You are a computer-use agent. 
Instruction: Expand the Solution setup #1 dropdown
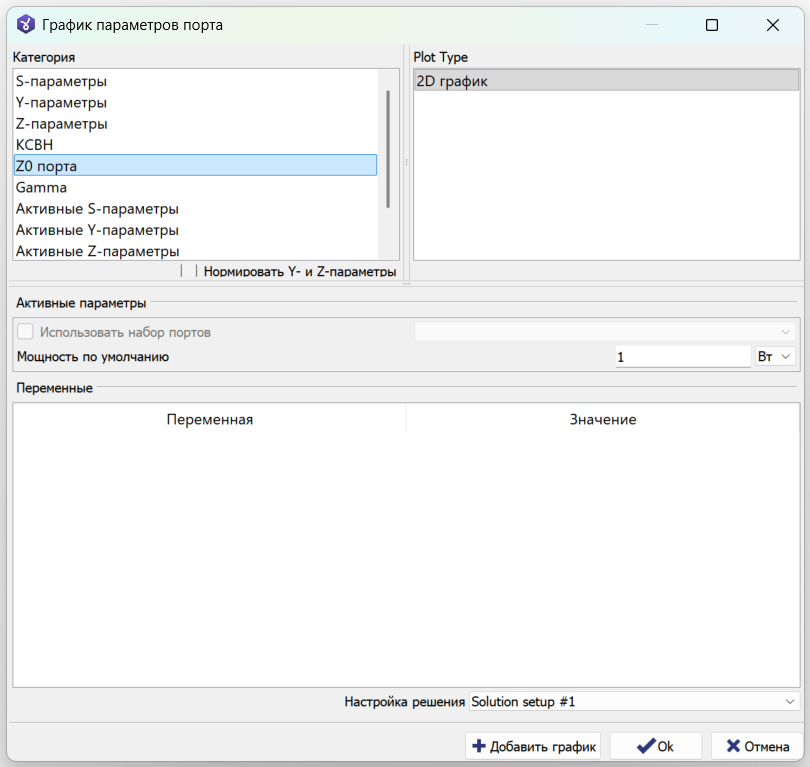(x=634, y=701)
